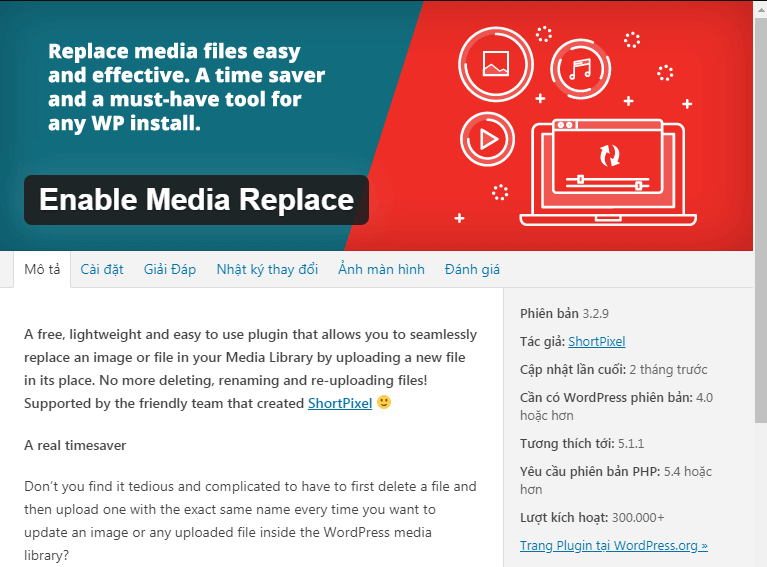Click "Cần có WordPress phiên bản" text

pyautogui.click(x=606, y=397)
